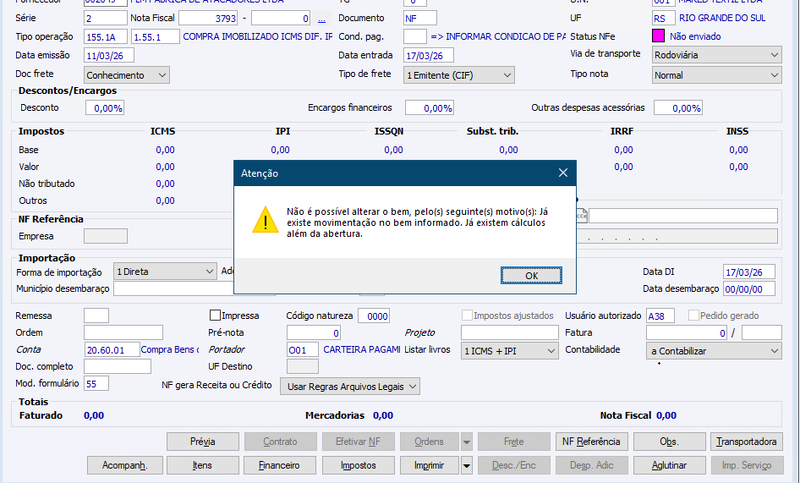Click the Remessa input field
Viewport: 800px width, 483px height.
[96, 315]
